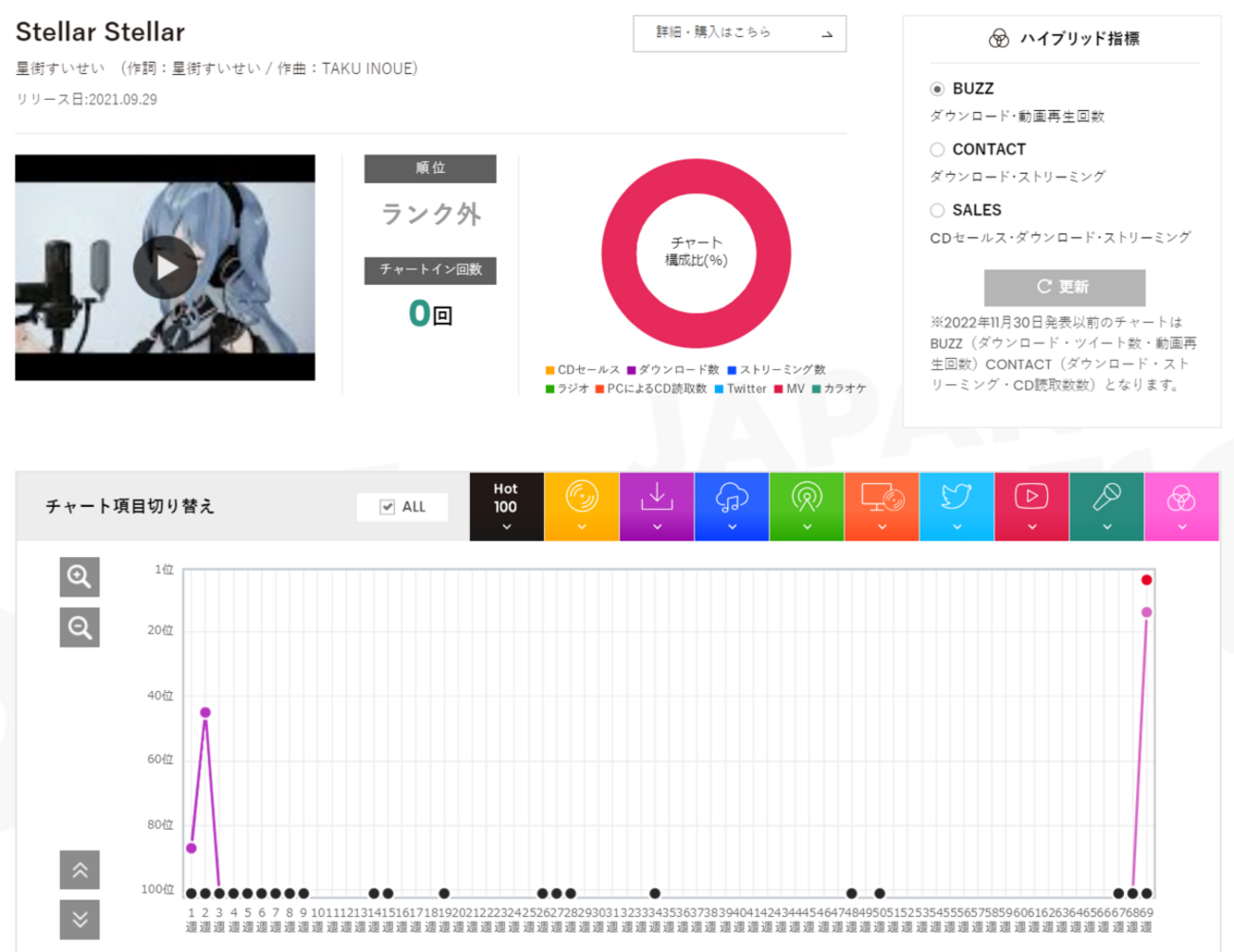Click the "ランク外" rank text

pyautogui.click(x=431, y=215)
